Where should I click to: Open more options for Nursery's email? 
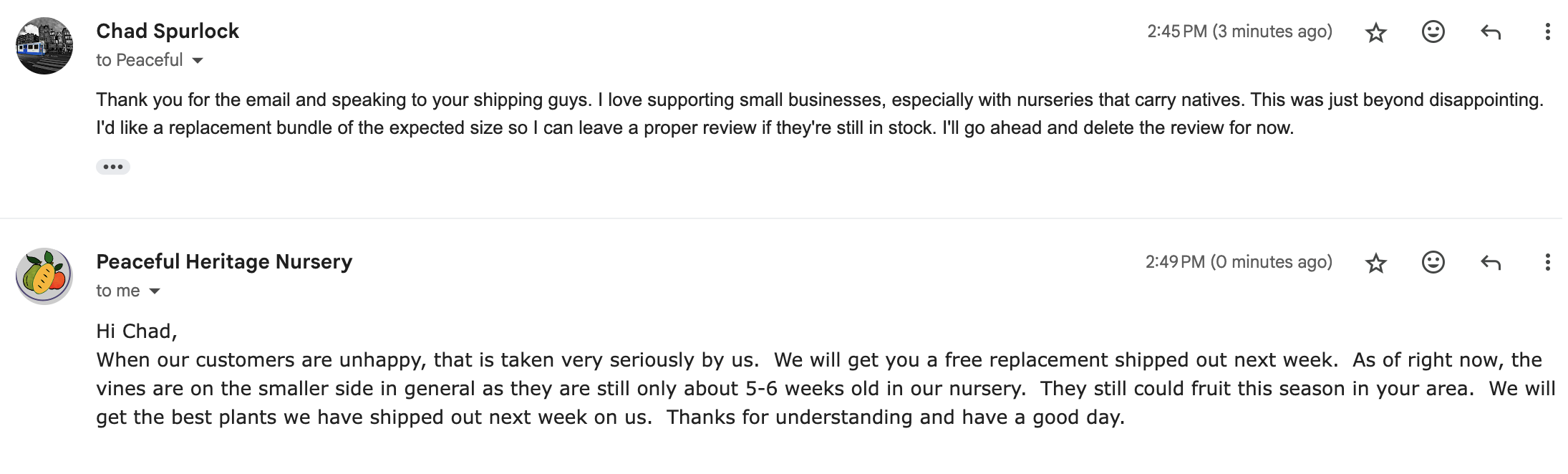pos(1547,262)
